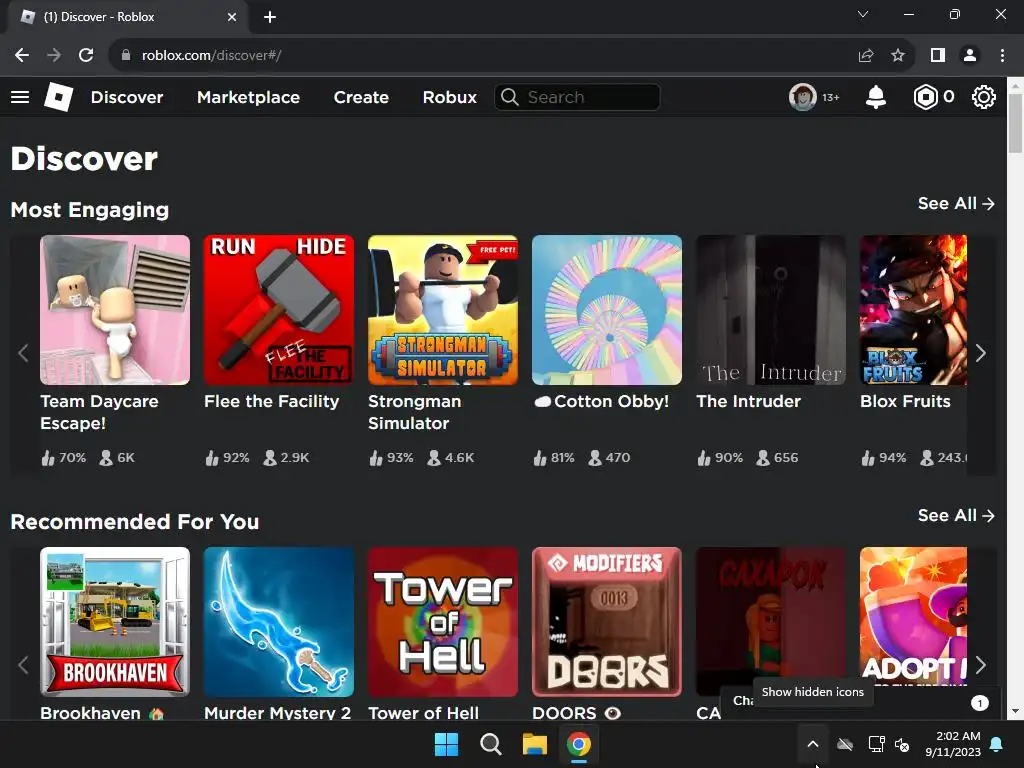Open the Flee the Facility thumbnail

pyautogui.click(x=279, y=310)
